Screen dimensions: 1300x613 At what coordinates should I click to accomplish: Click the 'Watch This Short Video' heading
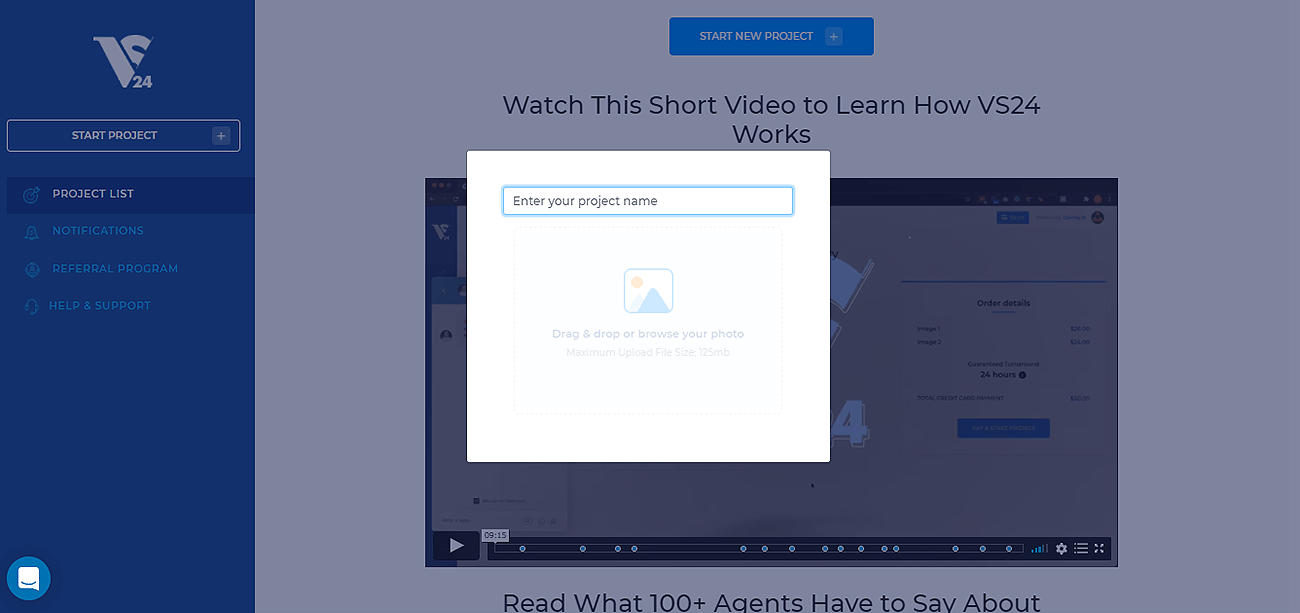(x=771, y=119)
